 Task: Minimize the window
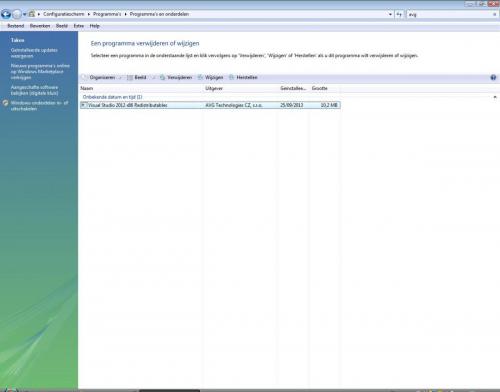(x=470, y=4)
